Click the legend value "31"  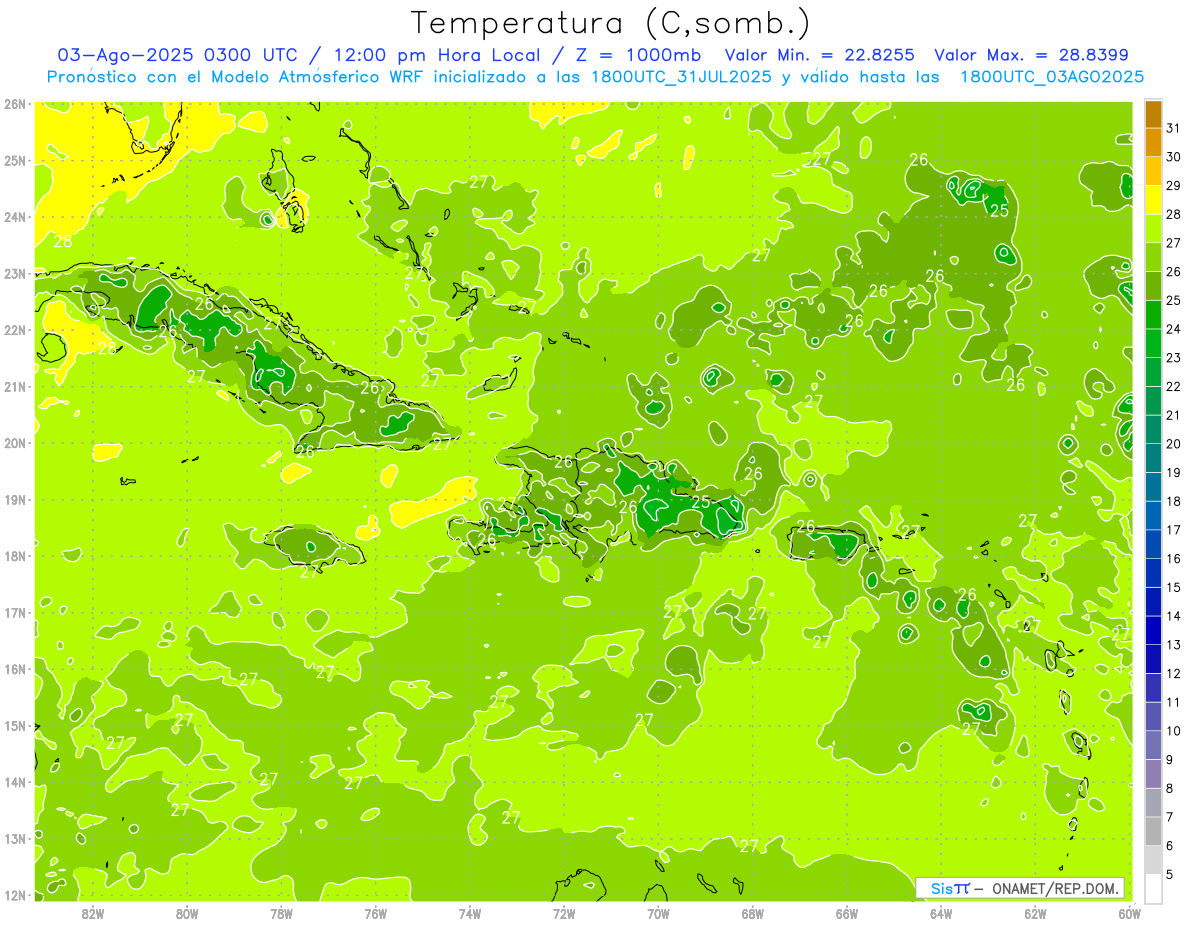coord(1173,128)
